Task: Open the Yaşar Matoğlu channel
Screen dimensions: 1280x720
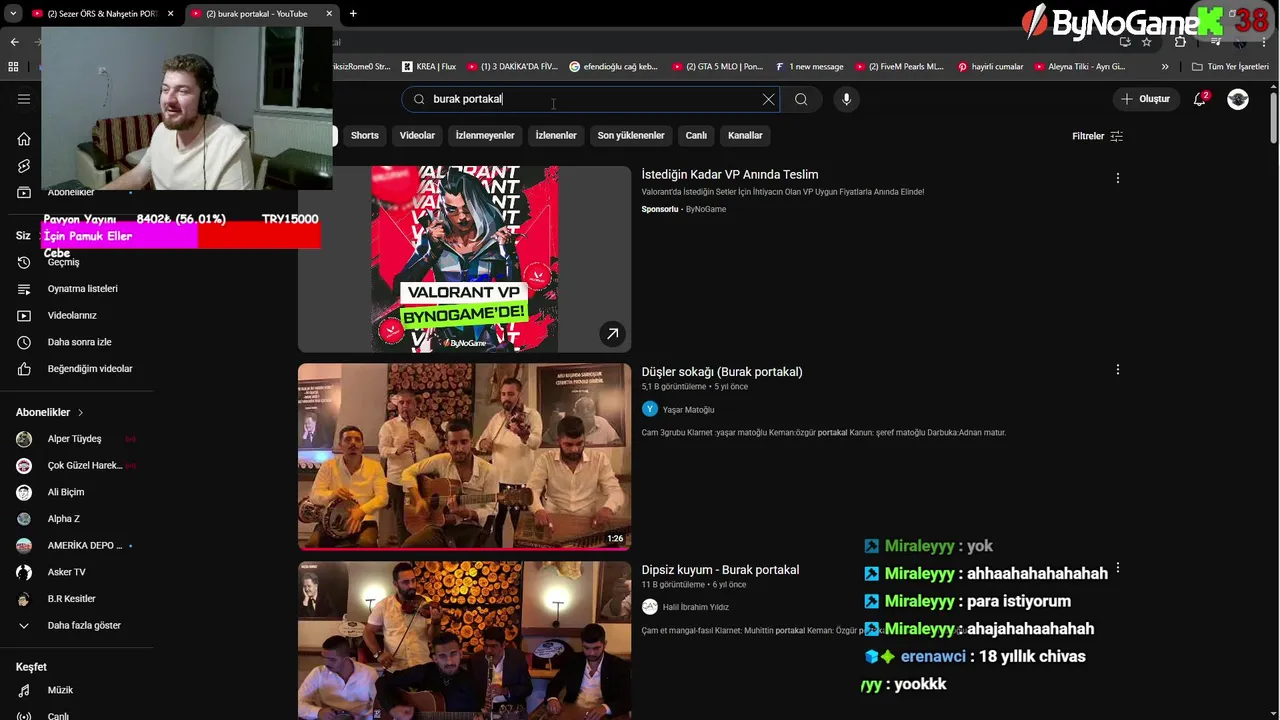Action: [x=688, y=409]
